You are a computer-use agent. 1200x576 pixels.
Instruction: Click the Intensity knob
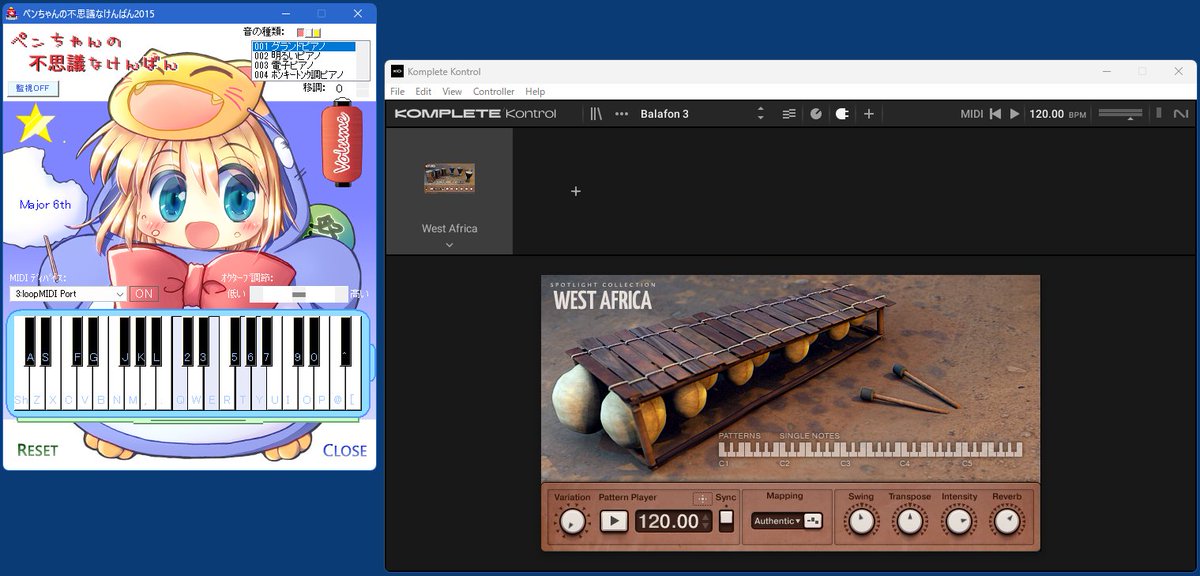tap(959, 521)
